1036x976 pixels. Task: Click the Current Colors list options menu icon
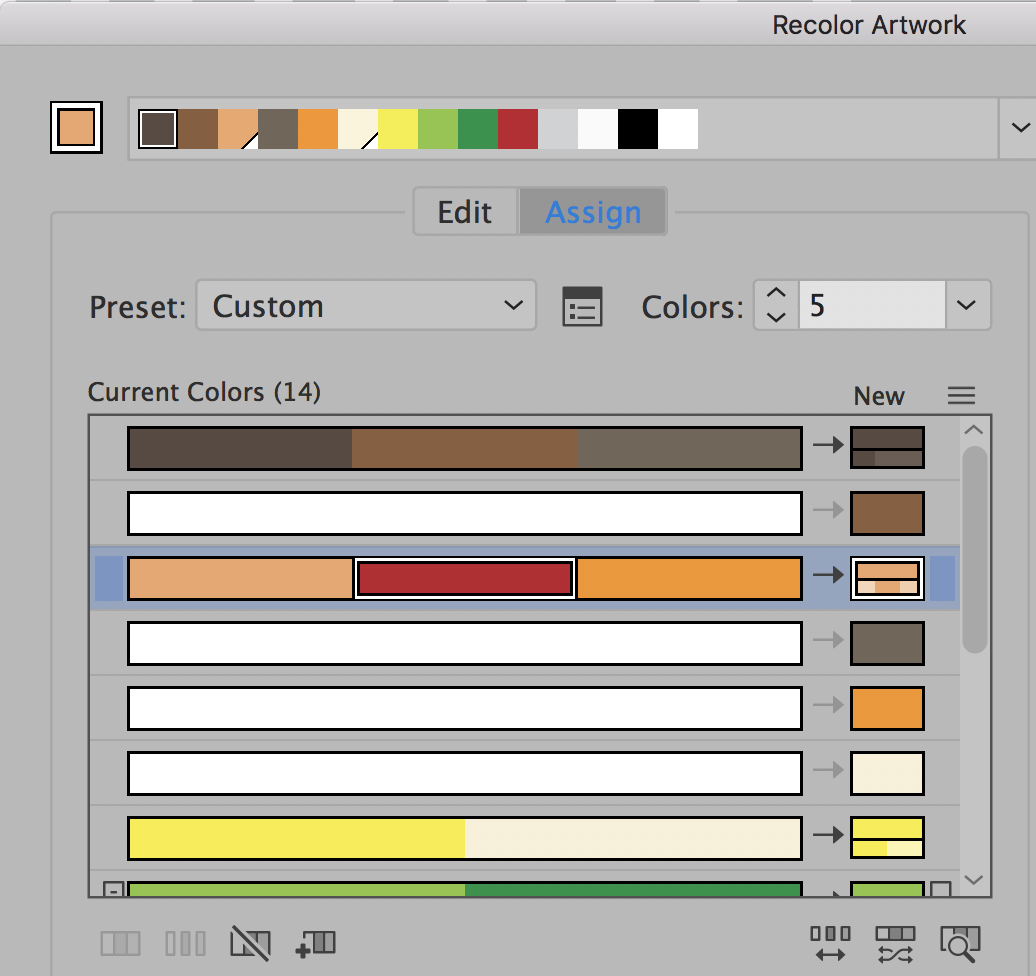[x=961, y=396]
